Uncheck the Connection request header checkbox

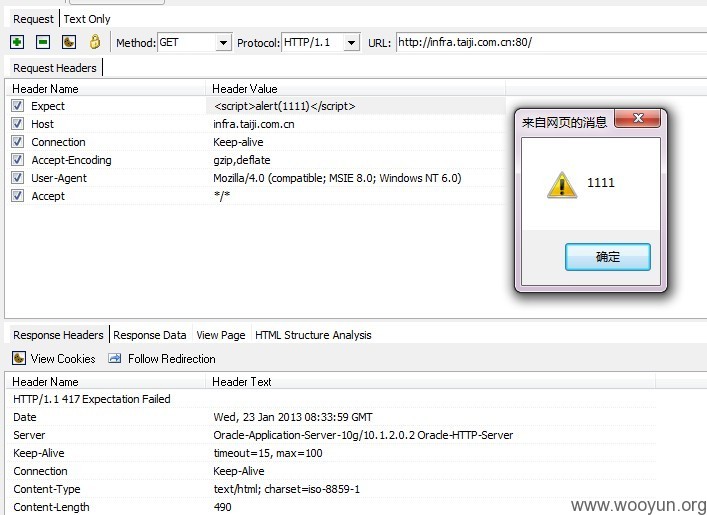tap(17, 142)
